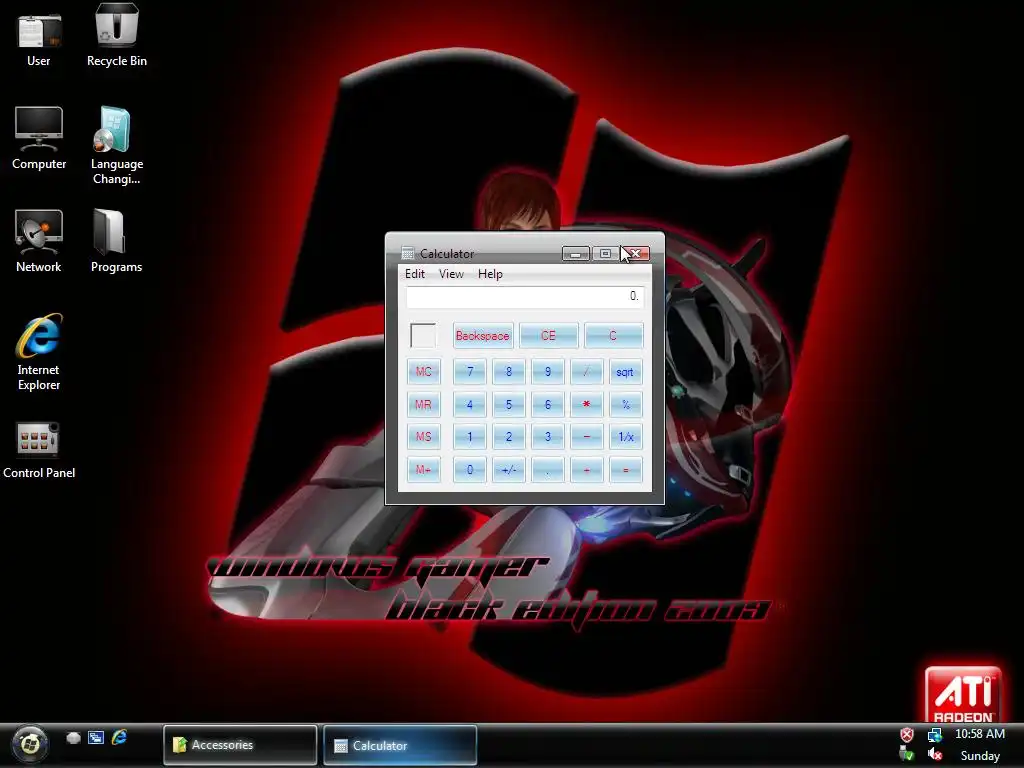
Task: Open the Help menu in Calculator
Action: coord(490,274)
